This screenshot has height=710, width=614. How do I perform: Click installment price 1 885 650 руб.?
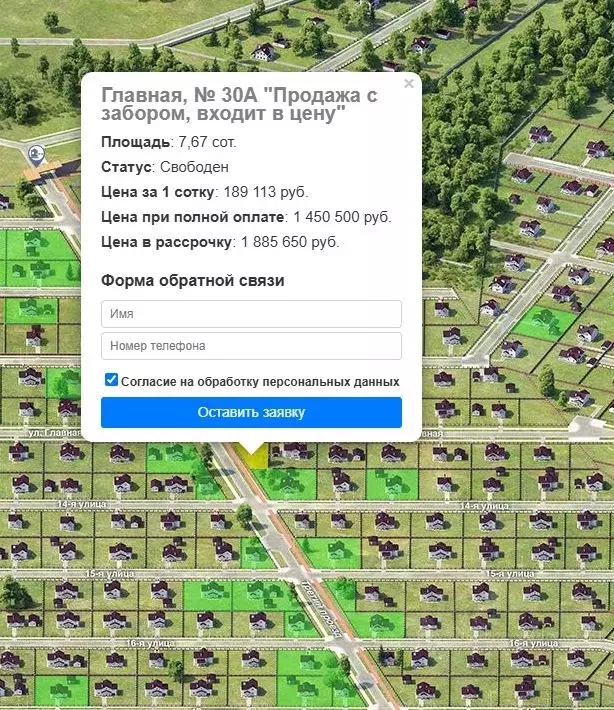click(220, 242)
